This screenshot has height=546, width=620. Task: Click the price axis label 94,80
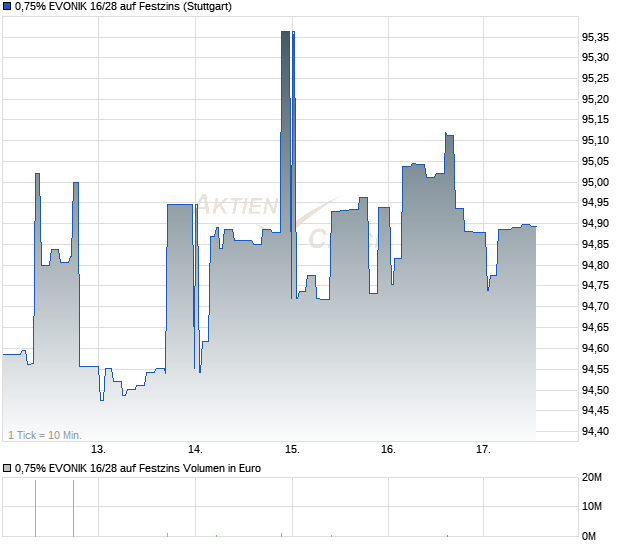[x=595, y=265]
